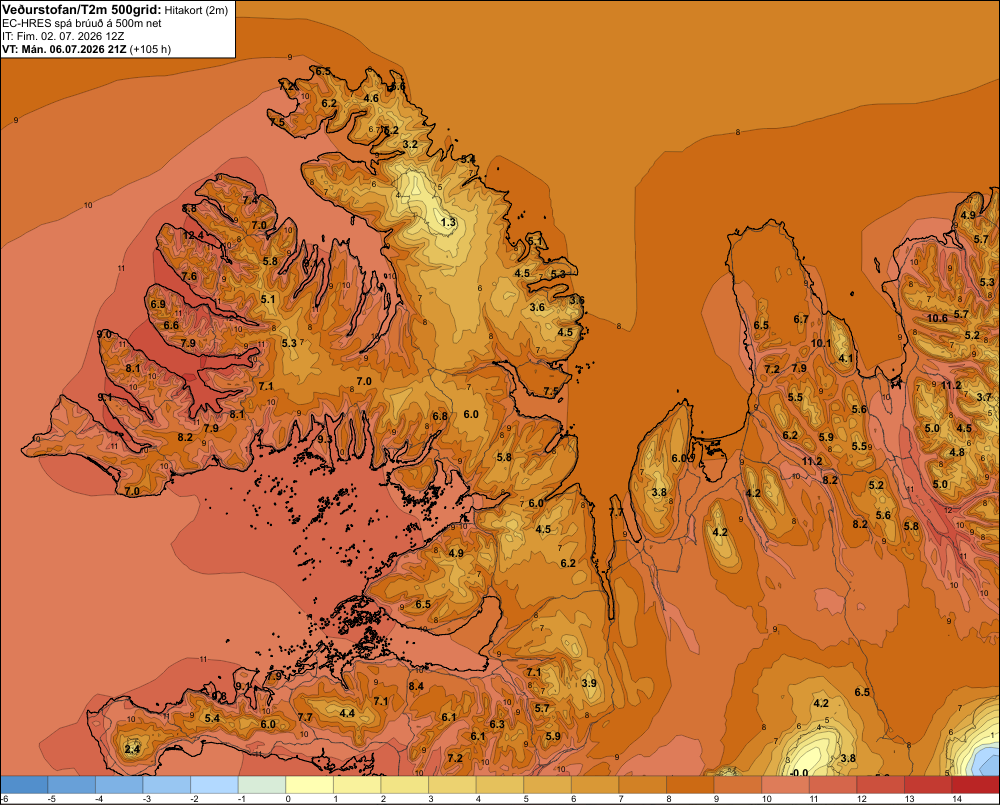Click the 11.2 label in the eastern valley
Image resolution: width=1000 pixels, height=805 pixels.
click(x=812, y=461)
